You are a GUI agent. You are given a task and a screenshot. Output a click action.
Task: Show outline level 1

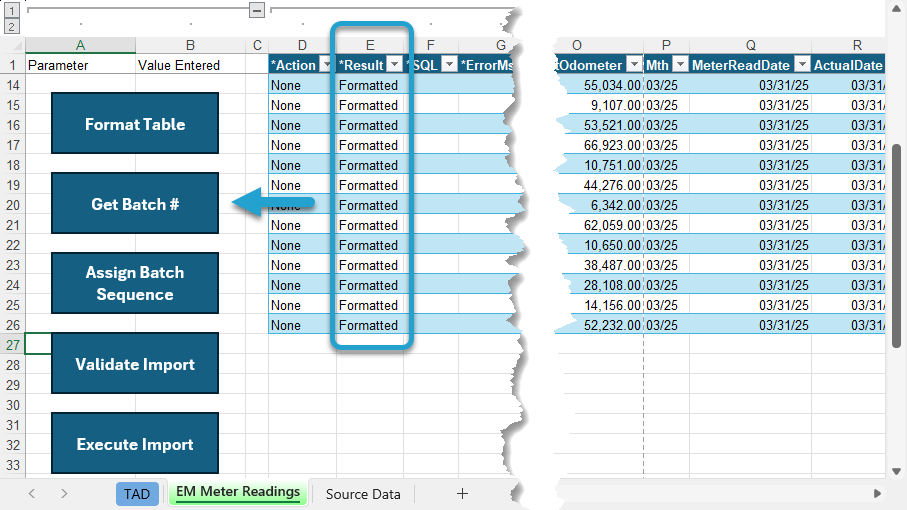pyautogui.click(x=12, y=10)
